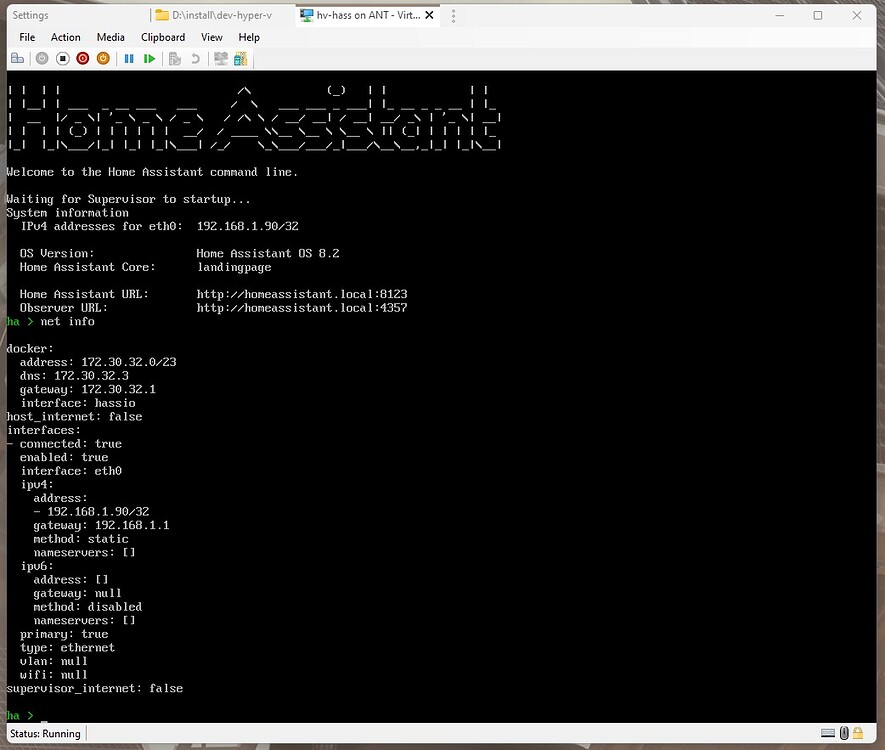The width and height of the screenshot is (885, 750).
Task: Open the Clipboard menu
Action: 162,37
